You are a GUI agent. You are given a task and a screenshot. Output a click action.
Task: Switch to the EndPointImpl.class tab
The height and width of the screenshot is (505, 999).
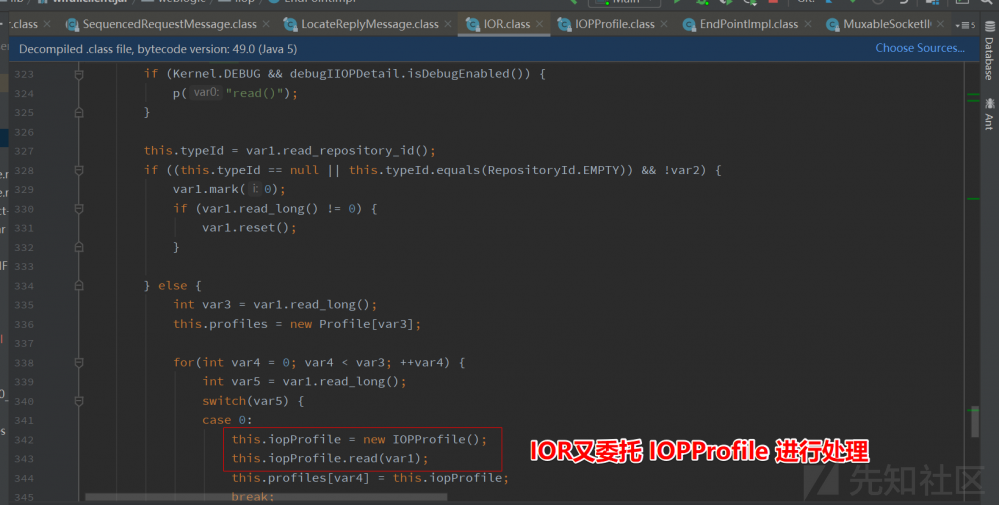(749, 24)
